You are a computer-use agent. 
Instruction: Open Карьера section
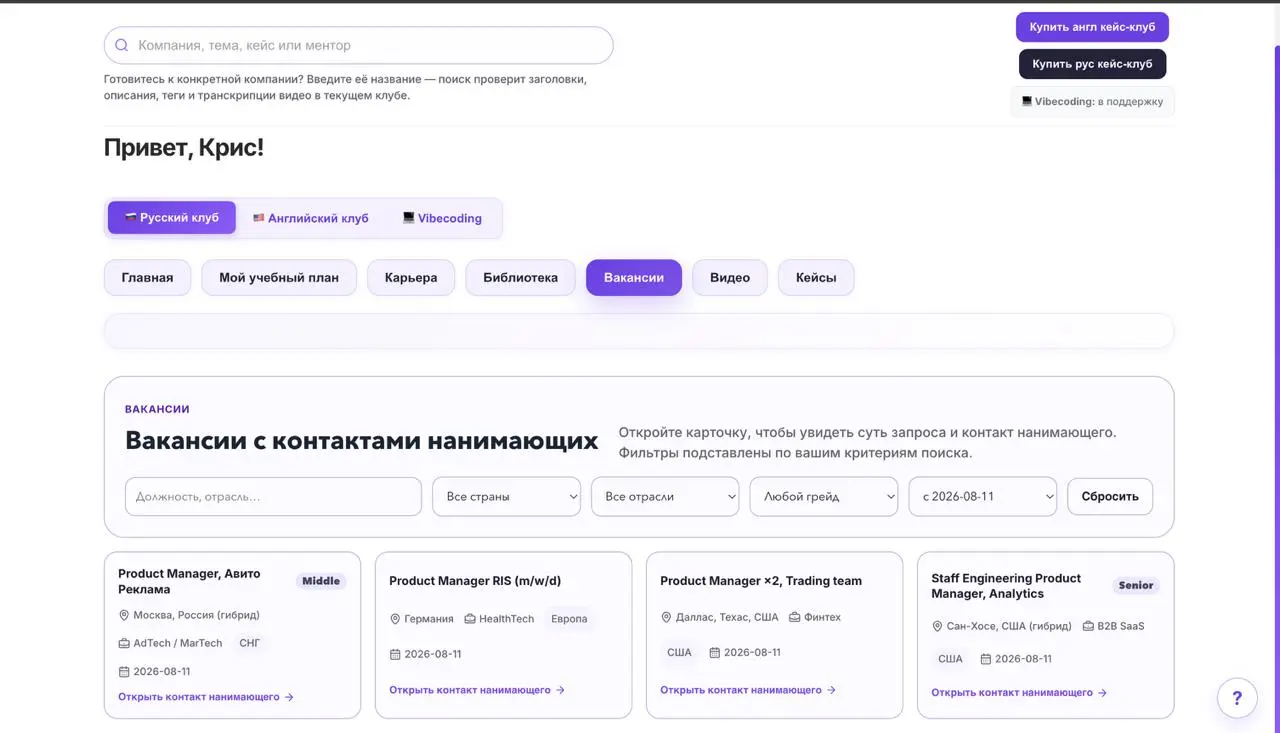click(411, 278)
